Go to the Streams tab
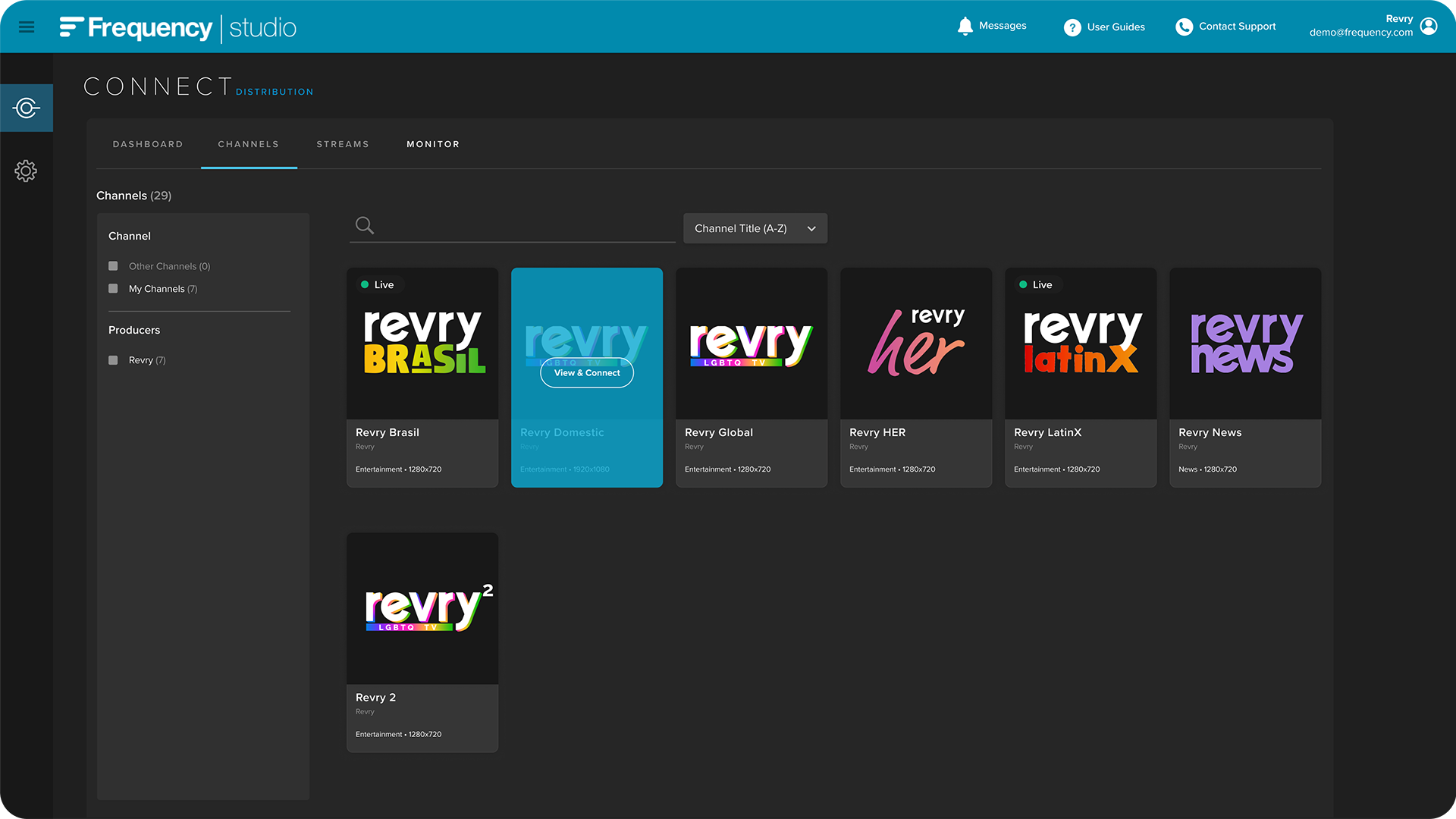1456x819 pixels. pos(343,144)
